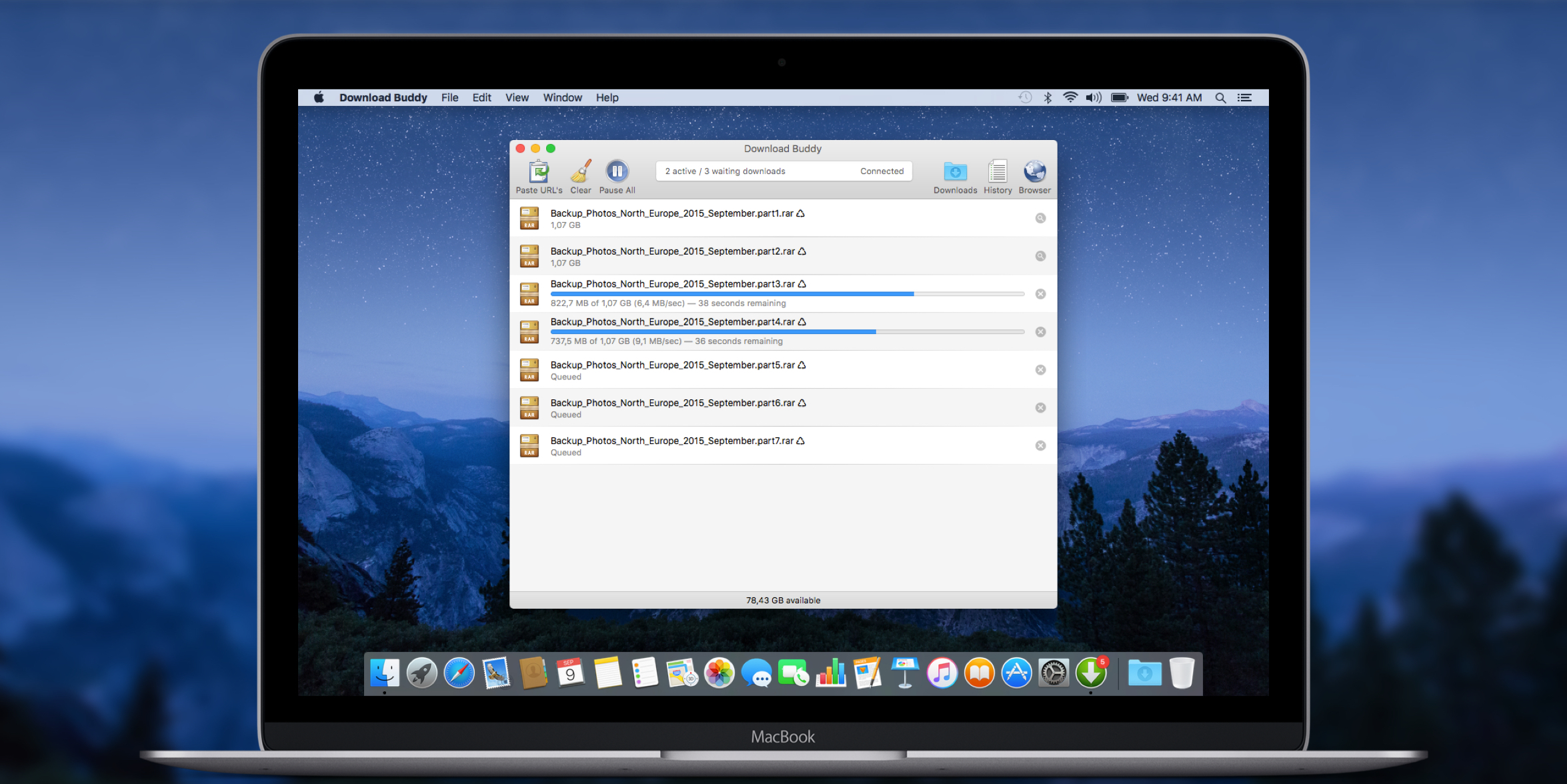Click the 78,43 GB available status text

(783, 601)
